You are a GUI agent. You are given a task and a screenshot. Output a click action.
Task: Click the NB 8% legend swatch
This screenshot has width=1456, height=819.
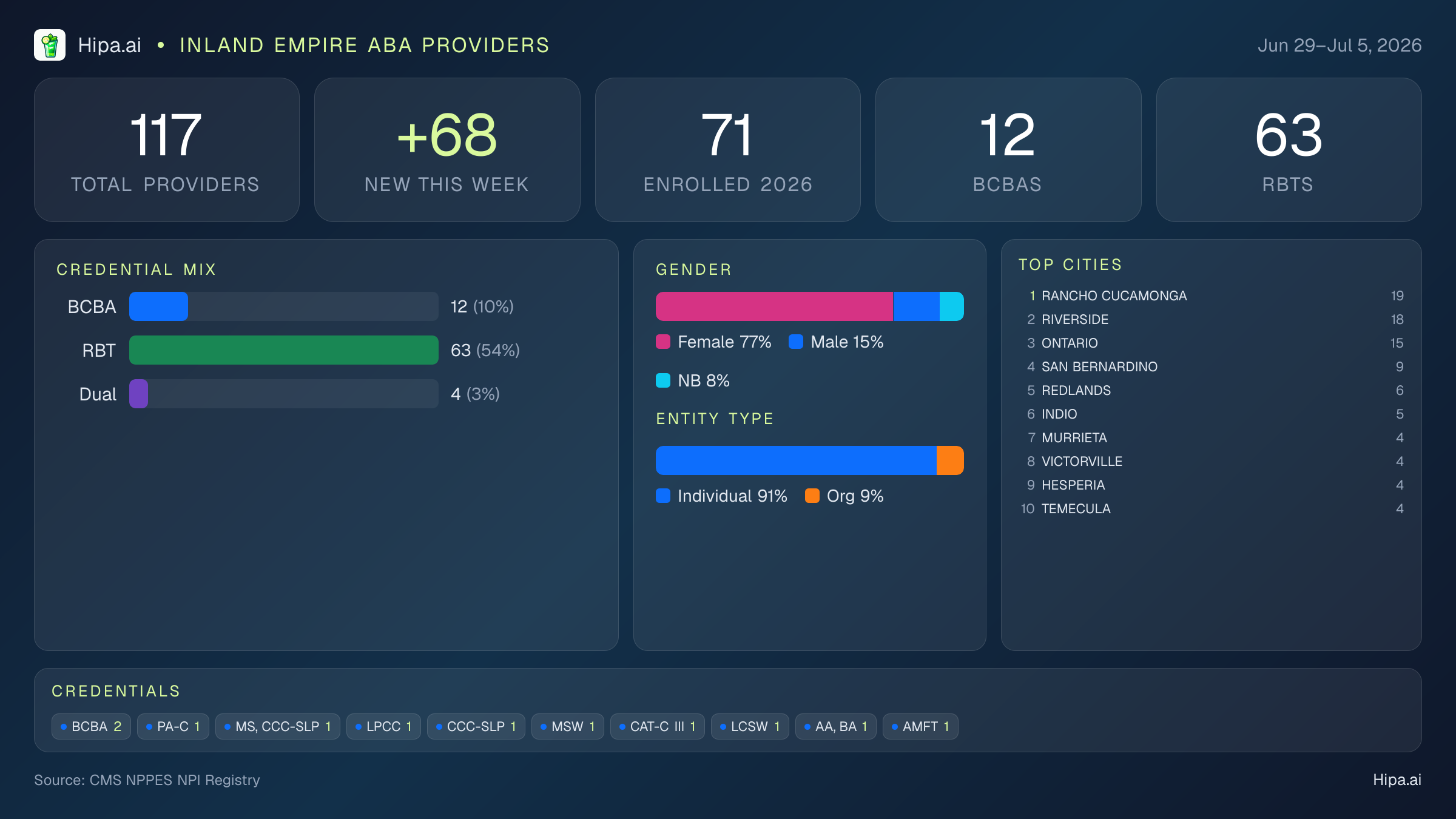(663, 380)
